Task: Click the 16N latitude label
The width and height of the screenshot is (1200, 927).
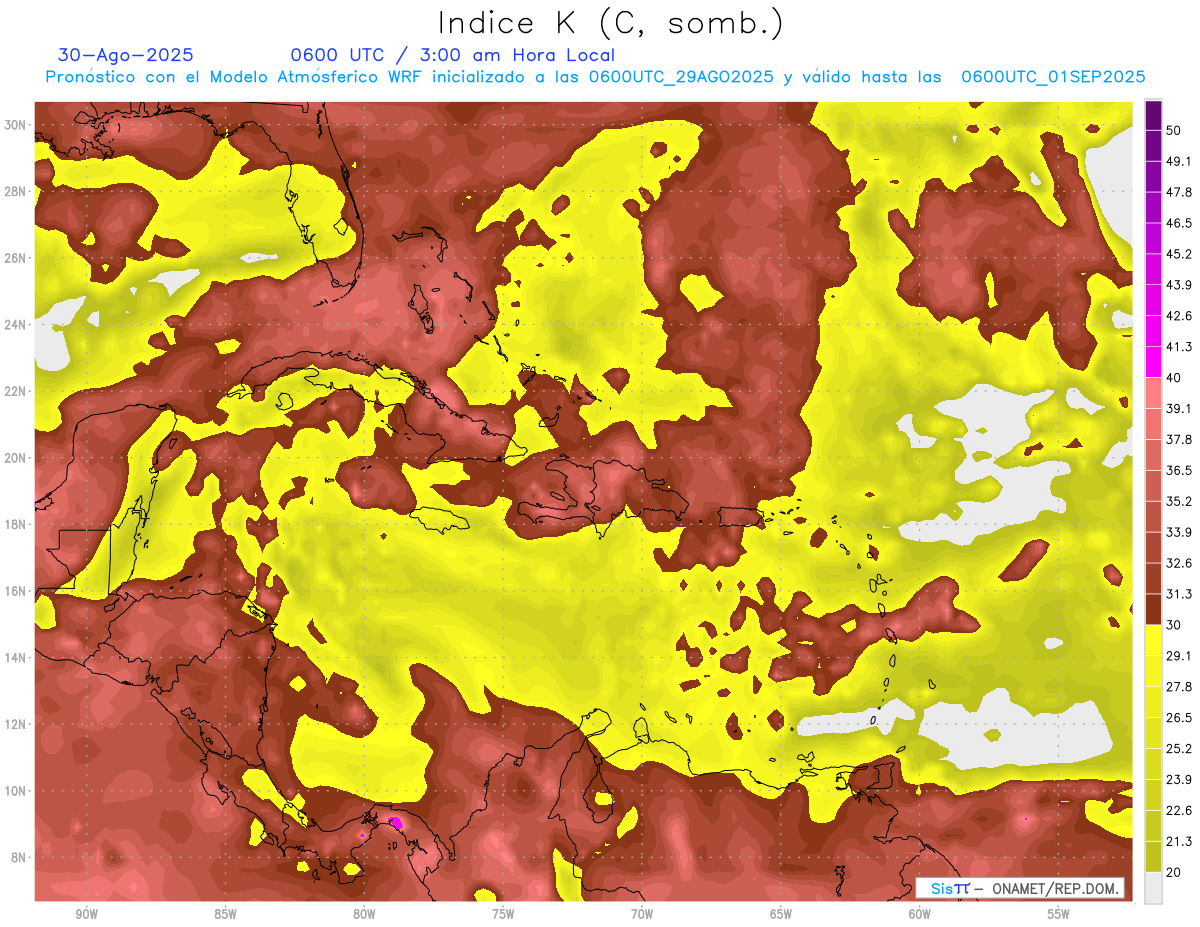Action: point(17,591)
